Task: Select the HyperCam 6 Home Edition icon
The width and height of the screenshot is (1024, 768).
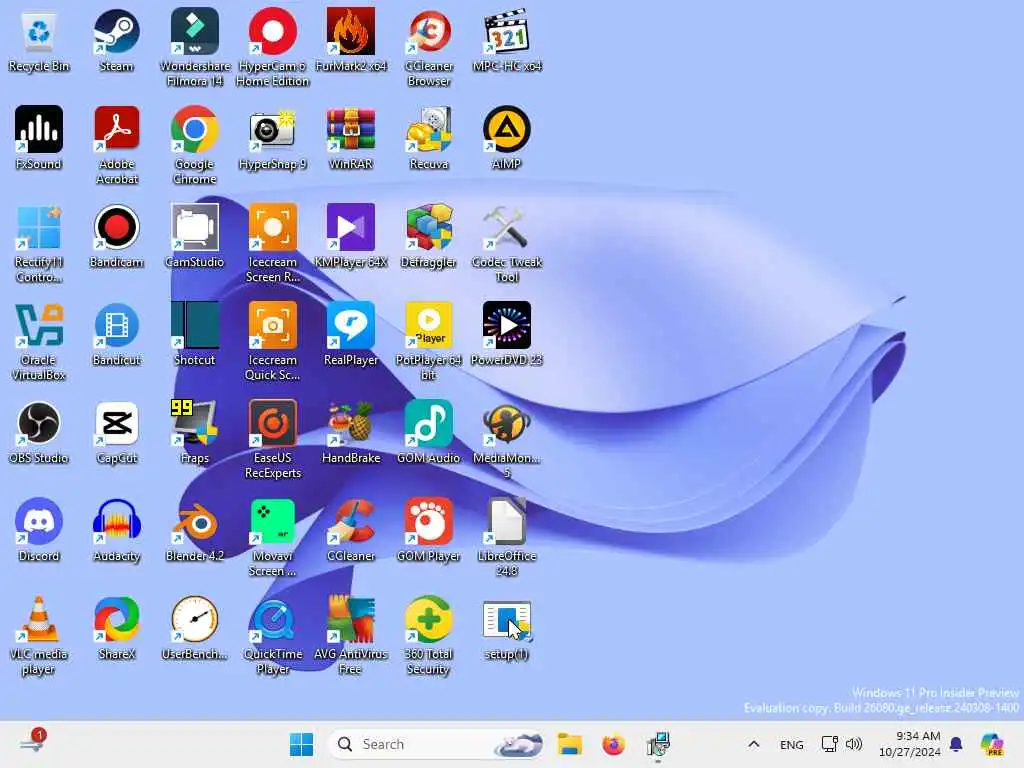Action: [x=272, y=48]
